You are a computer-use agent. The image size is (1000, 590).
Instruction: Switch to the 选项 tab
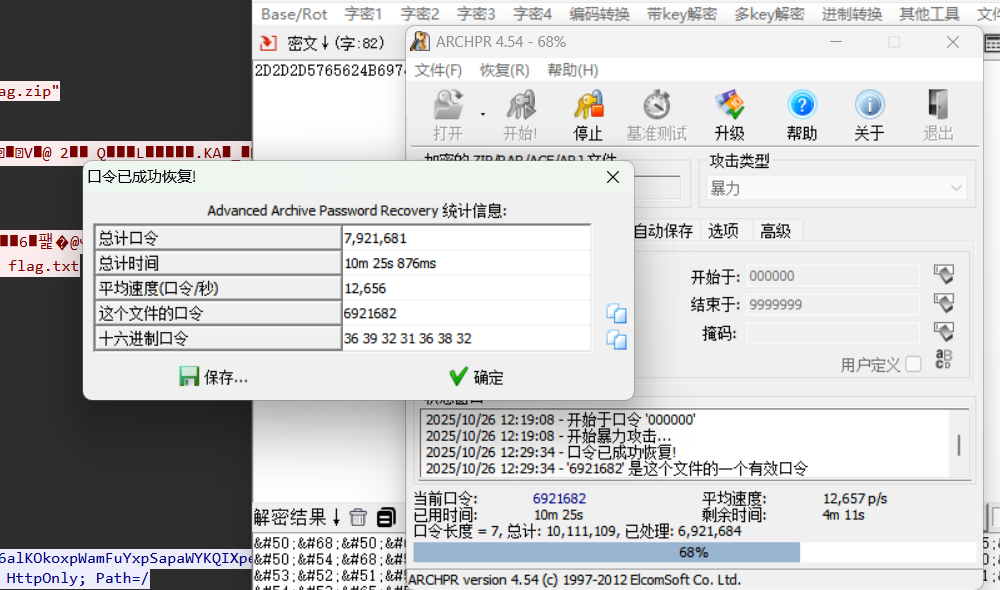[723, 231]
